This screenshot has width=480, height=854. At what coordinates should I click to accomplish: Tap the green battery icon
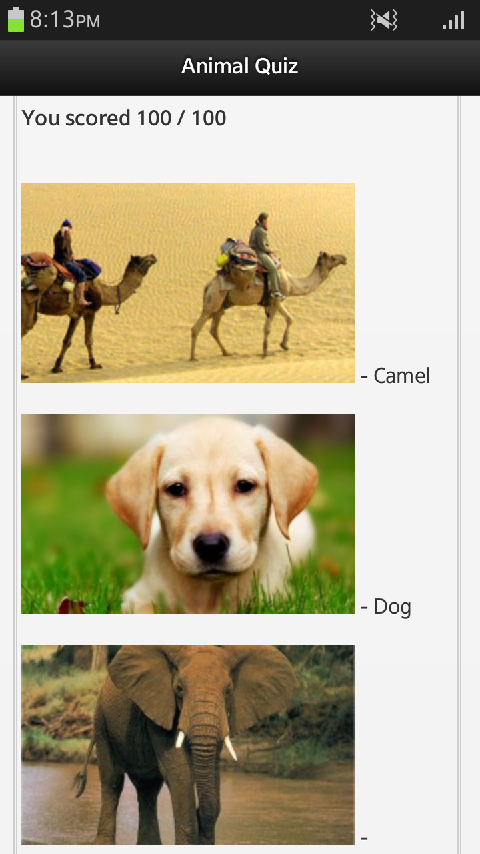(16, 20)
